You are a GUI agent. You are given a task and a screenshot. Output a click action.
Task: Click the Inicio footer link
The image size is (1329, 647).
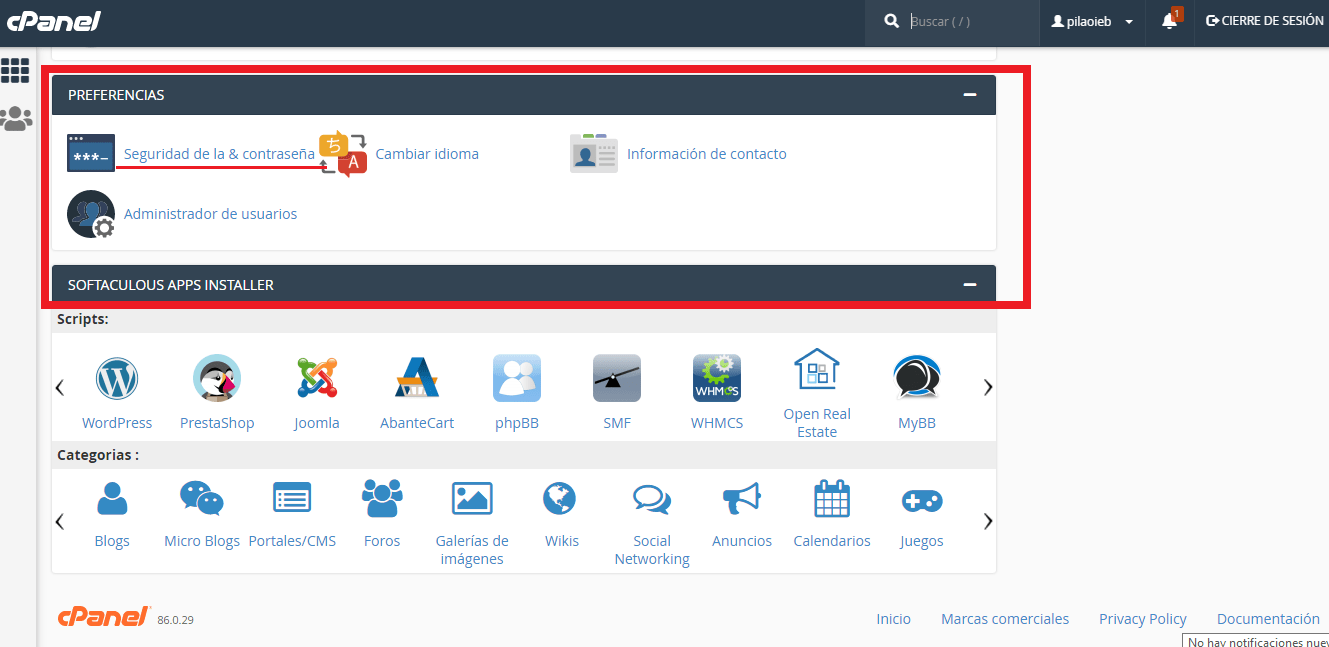(894, 619)
